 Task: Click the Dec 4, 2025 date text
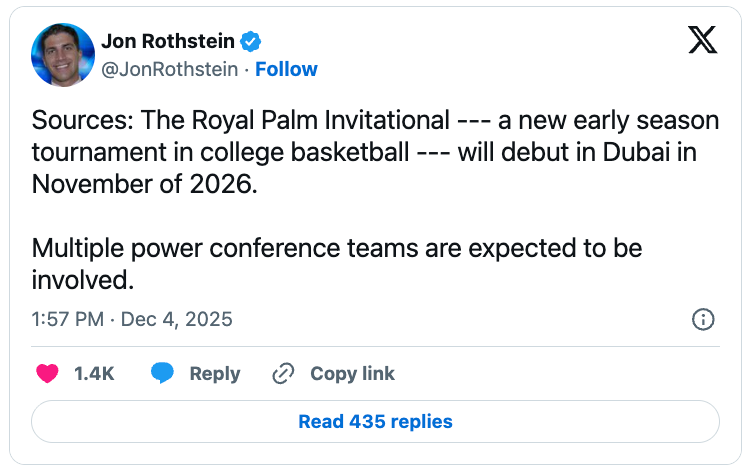(177, 320)
